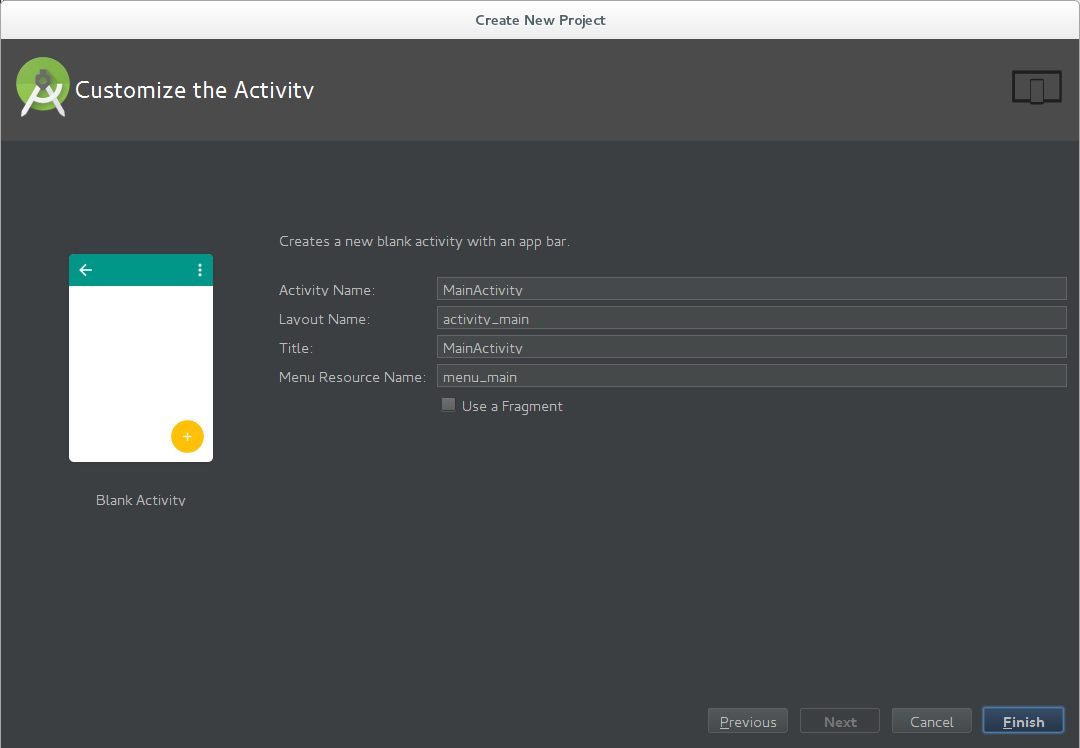The height and width of the screenshot is (748, 1080).
Task: Enable the Use a Fragment checkbox
Action: tap(448, 405)
